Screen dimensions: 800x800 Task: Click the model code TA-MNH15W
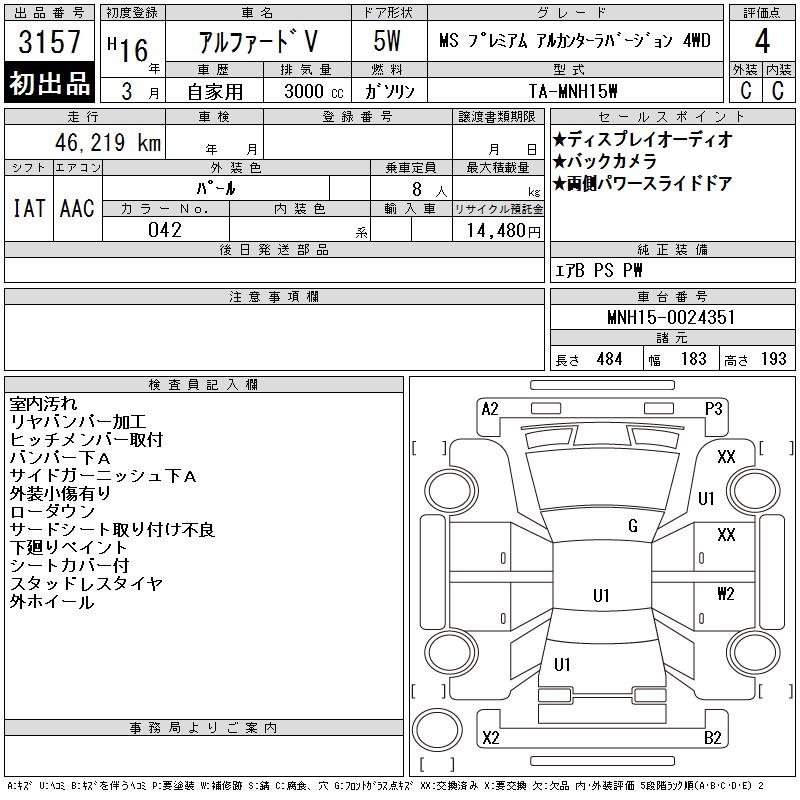point(573,91)
